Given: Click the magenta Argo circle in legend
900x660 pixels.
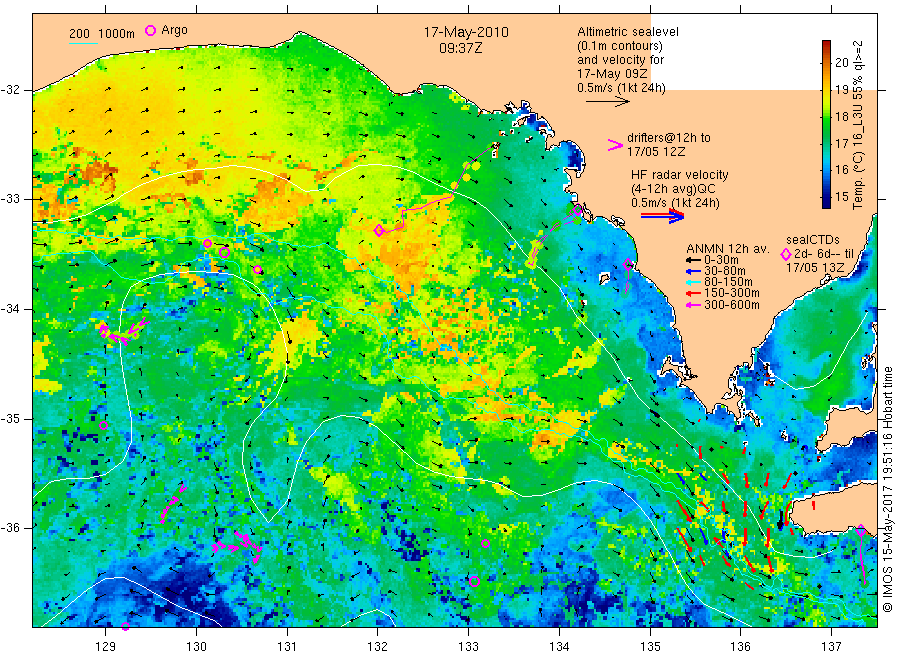Looking at the screenshot, I should [x=150, y=30].
